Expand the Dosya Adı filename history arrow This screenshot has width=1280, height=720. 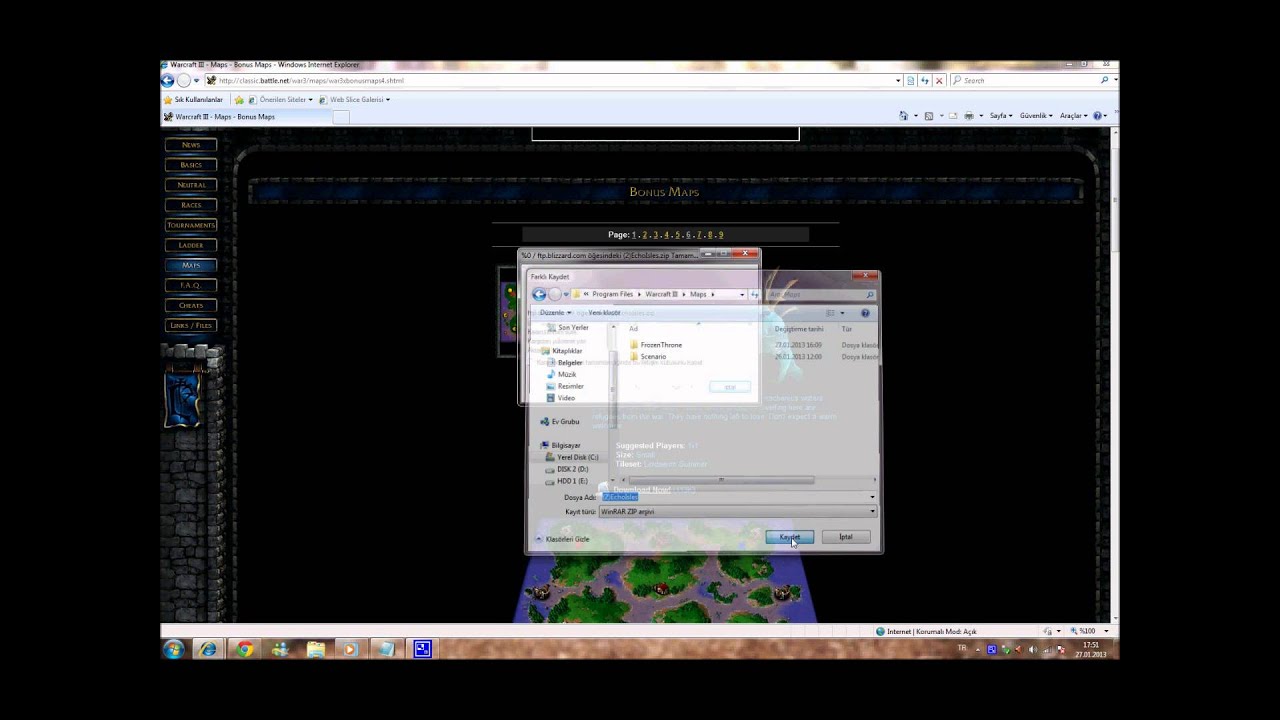[x=872, y=497]
